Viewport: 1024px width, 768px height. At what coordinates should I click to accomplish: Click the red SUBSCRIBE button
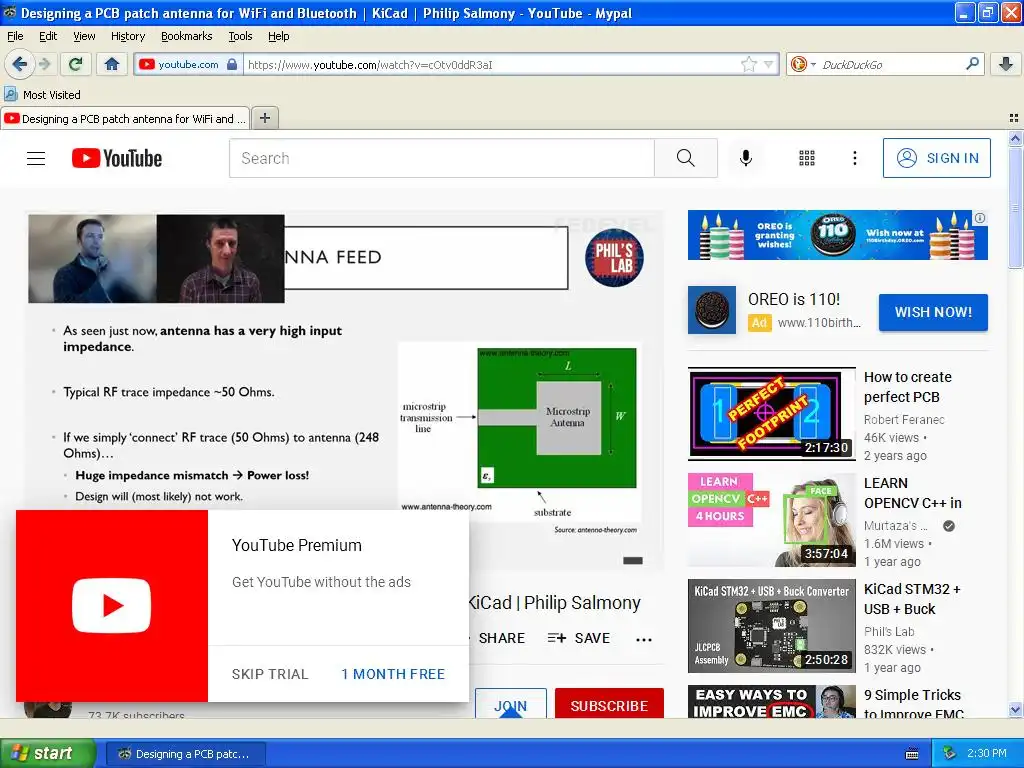pos(609,703)
